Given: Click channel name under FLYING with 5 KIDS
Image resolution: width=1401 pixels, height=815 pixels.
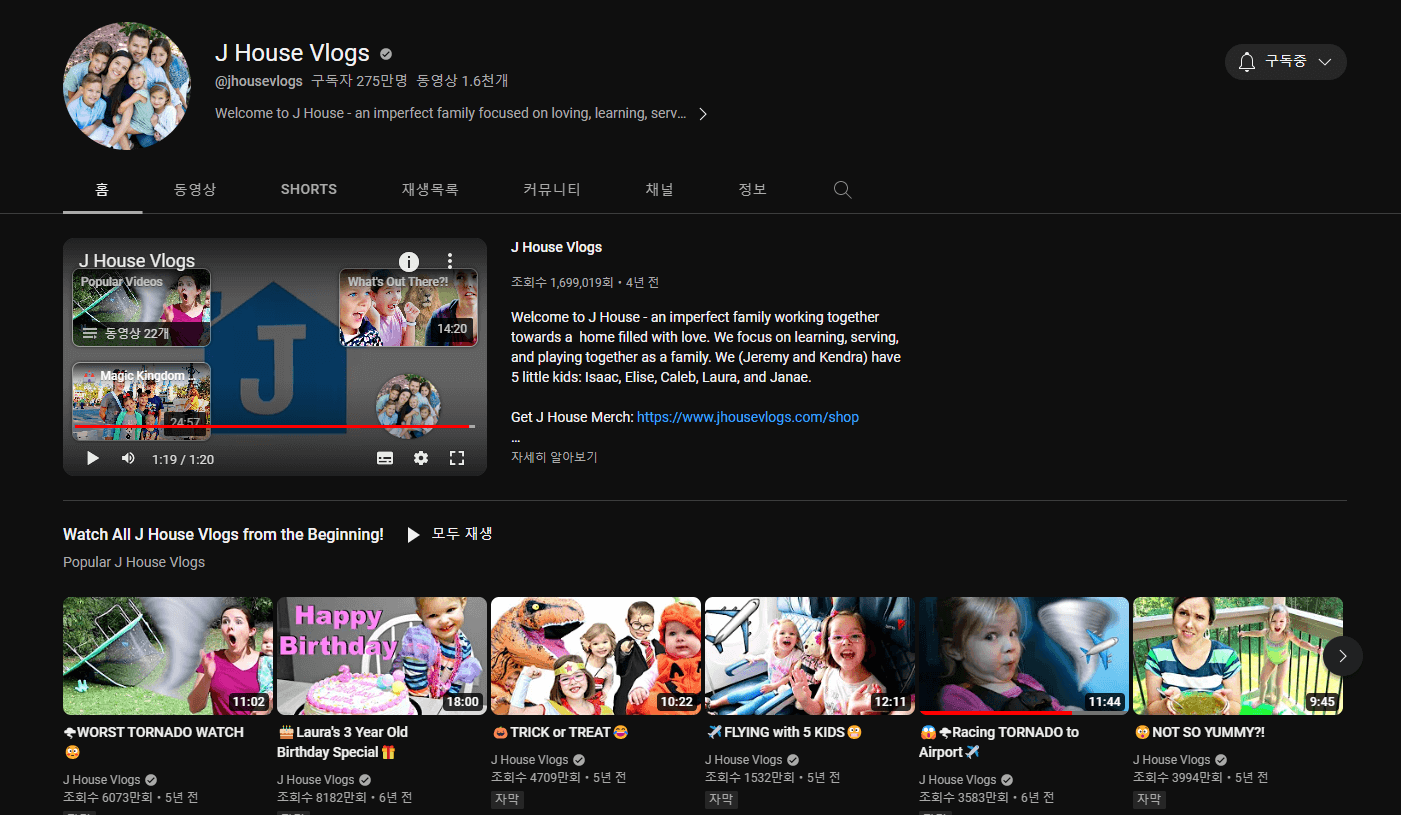Looking at the screenshot, I should [x=743, y=760].
